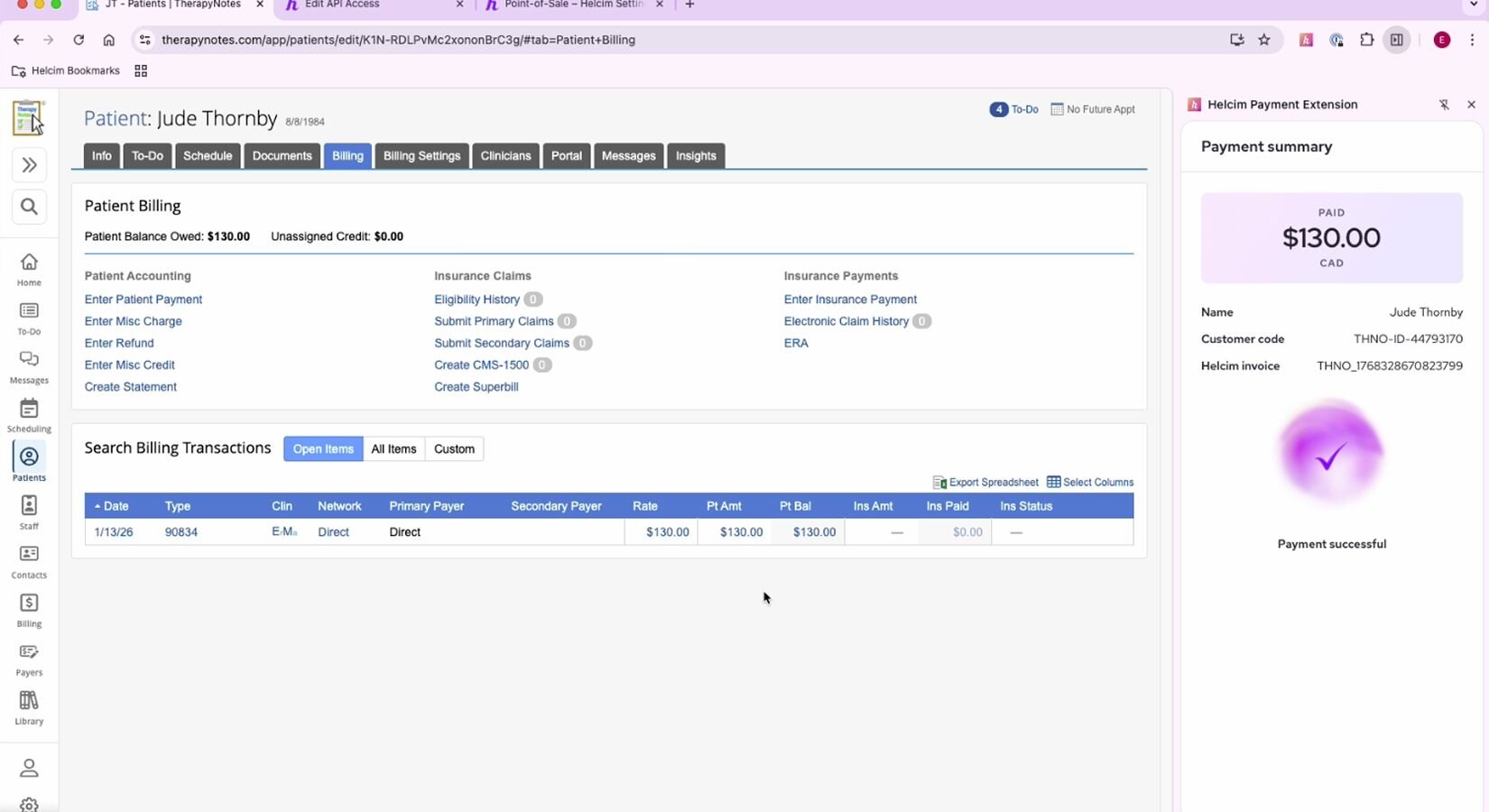Screen dimensions: 1489x812
Task: Click Export Spreadsheet
Action: (985, 483)
